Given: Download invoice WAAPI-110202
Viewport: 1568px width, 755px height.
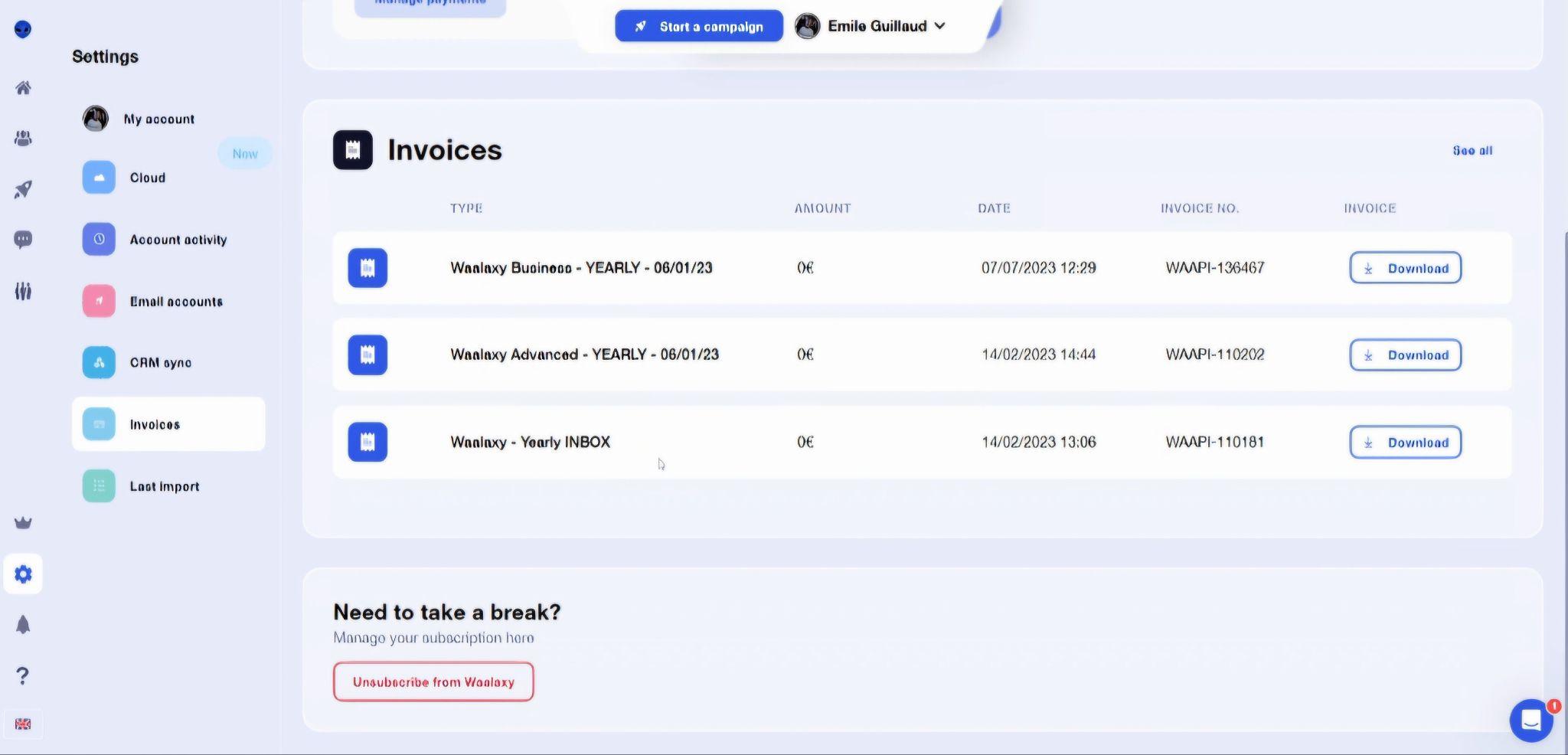Looking at the screenshot, I should point(1406,355).
